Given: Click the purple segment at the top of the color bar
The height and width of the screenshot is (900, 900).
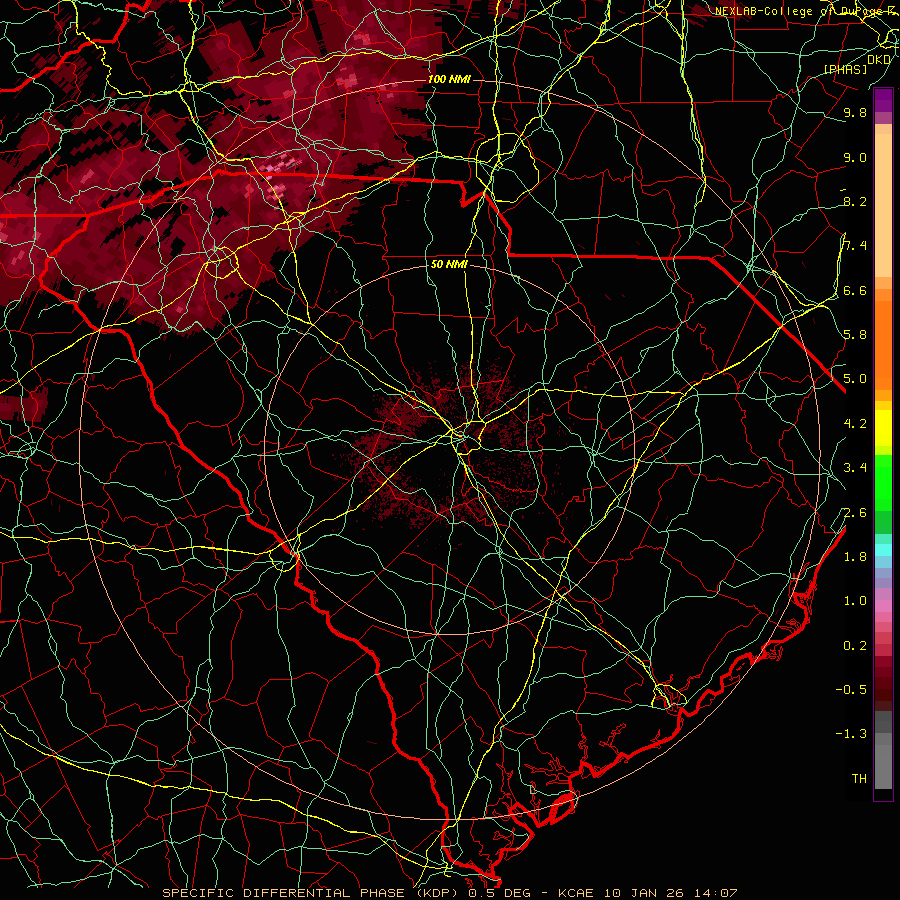Looking at the screenshot, I should pyautogui.click(x=883, y=100).
